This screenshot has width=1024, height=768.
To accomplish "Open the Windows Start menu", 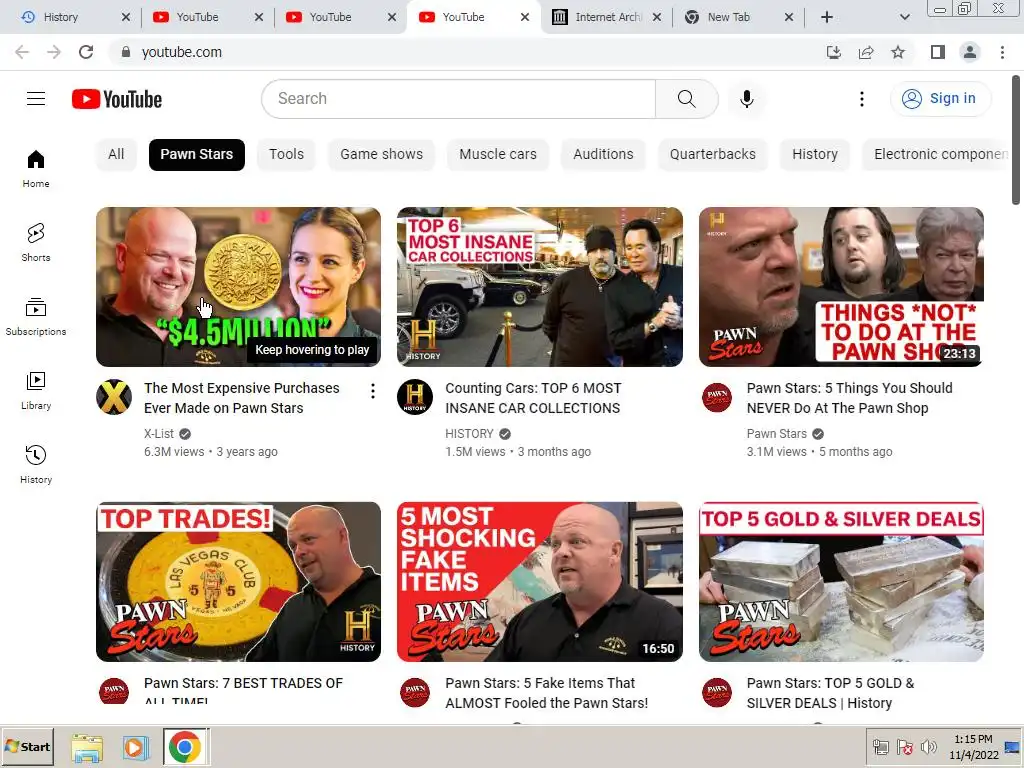I will pos(27,746).
